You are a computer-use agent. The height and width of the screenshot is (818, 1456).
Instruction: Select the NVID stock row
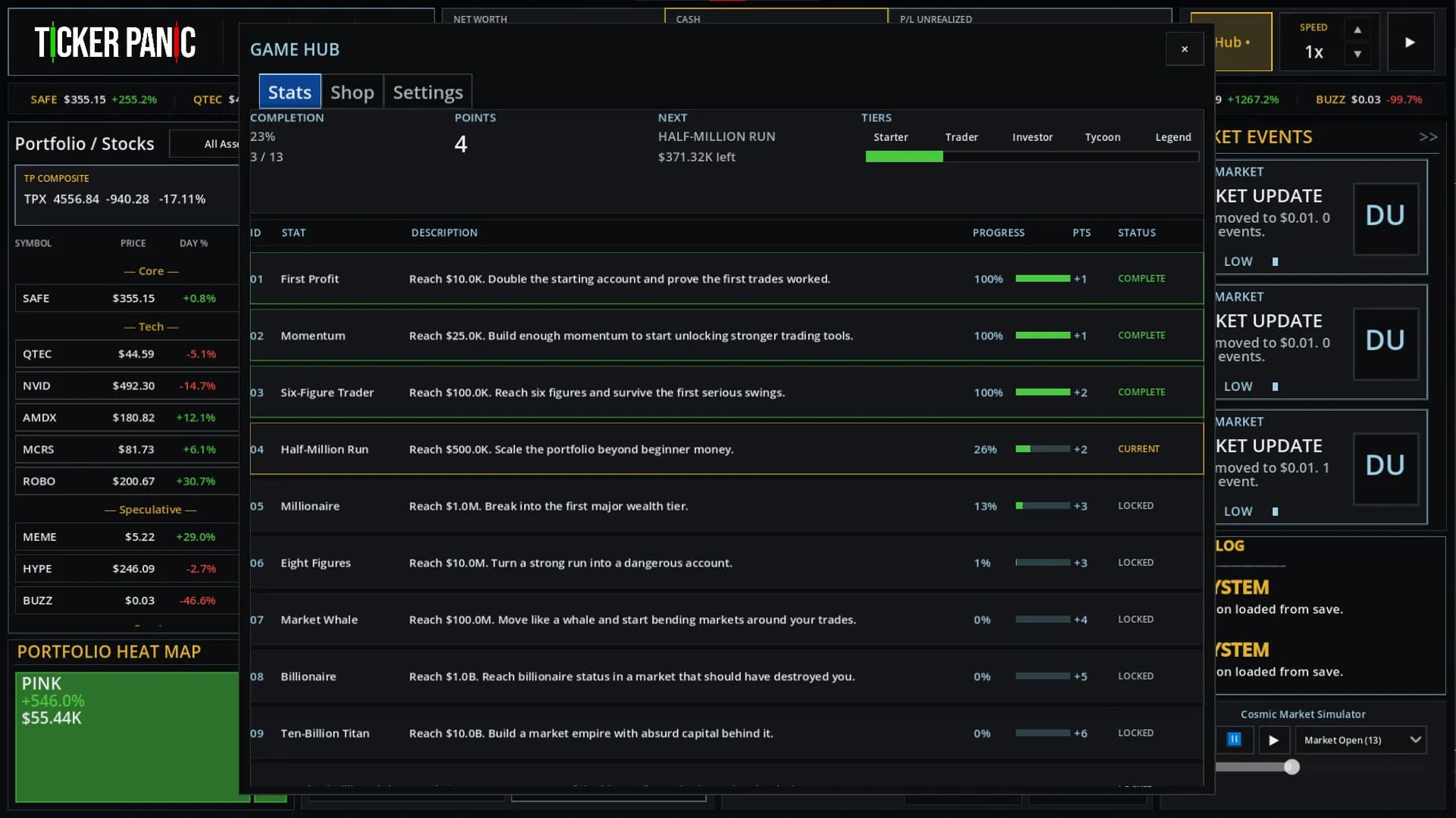click(x=127, y=386)
